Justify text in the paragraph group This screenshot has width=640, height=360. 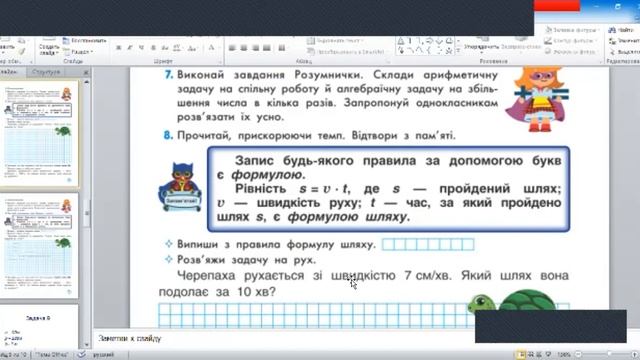pyautogui.click(x=267, y=48)
